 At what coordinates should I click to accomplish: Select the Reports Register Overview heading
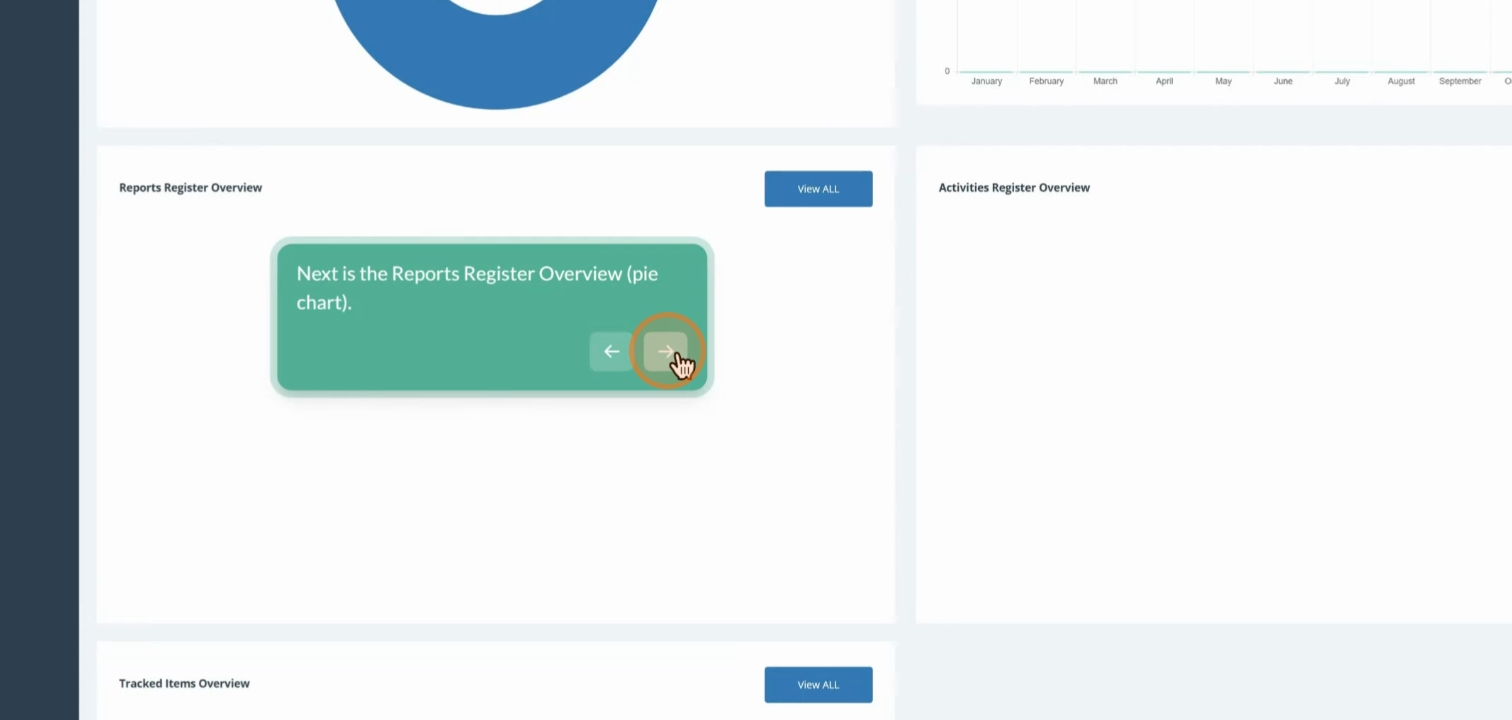pos(190,187)
